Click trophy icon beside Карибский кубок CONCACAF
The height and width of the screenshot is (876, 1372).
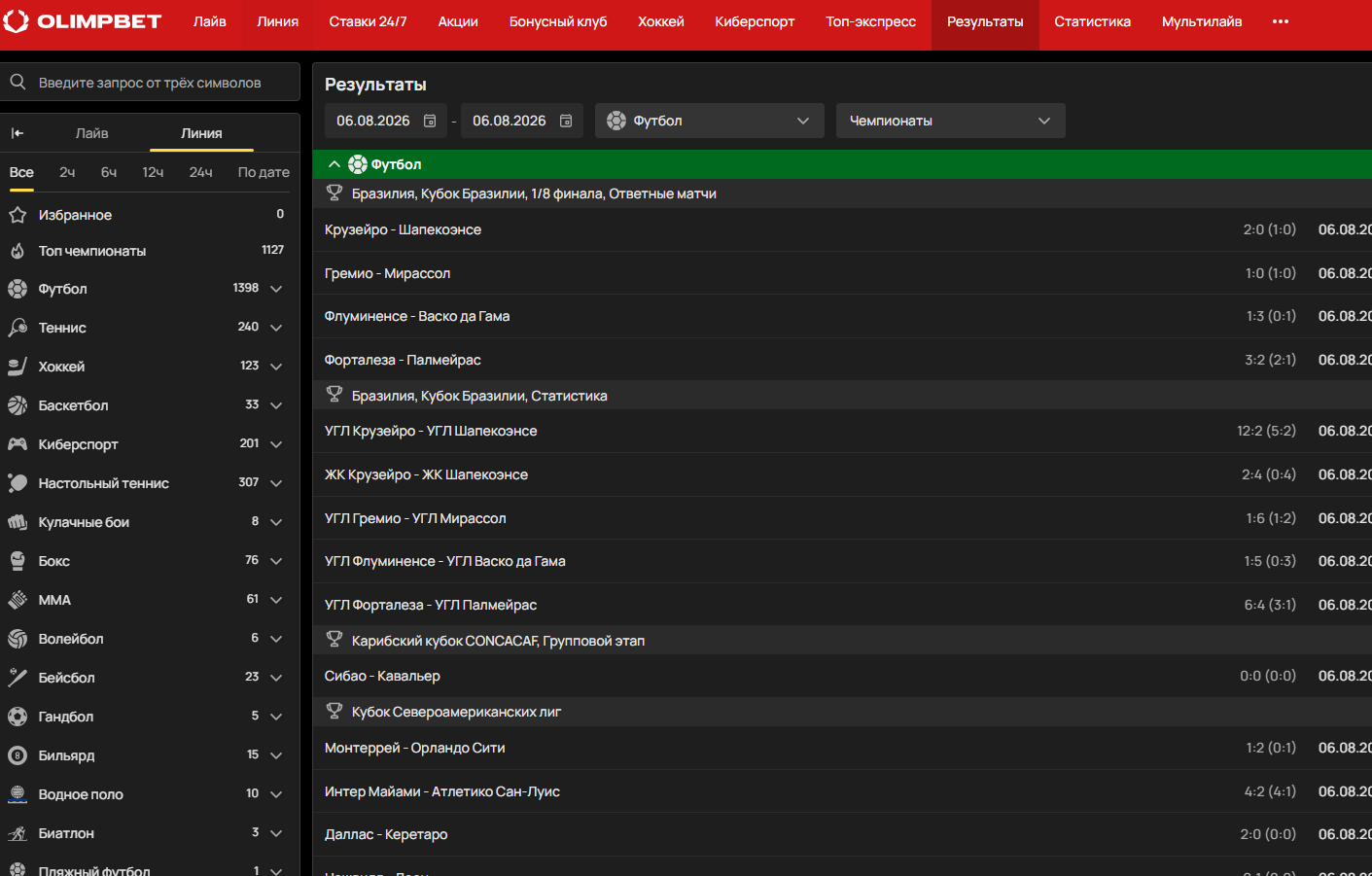click(334, 640)
